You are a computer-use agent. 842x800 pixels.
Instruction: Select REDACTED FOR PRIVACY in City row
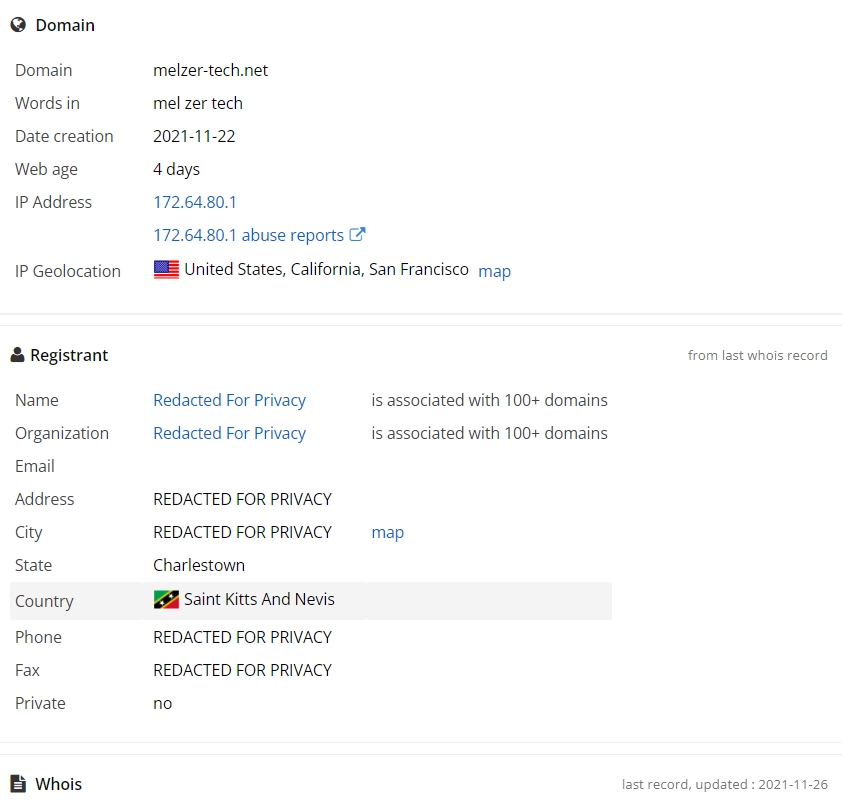pos(242,532)
